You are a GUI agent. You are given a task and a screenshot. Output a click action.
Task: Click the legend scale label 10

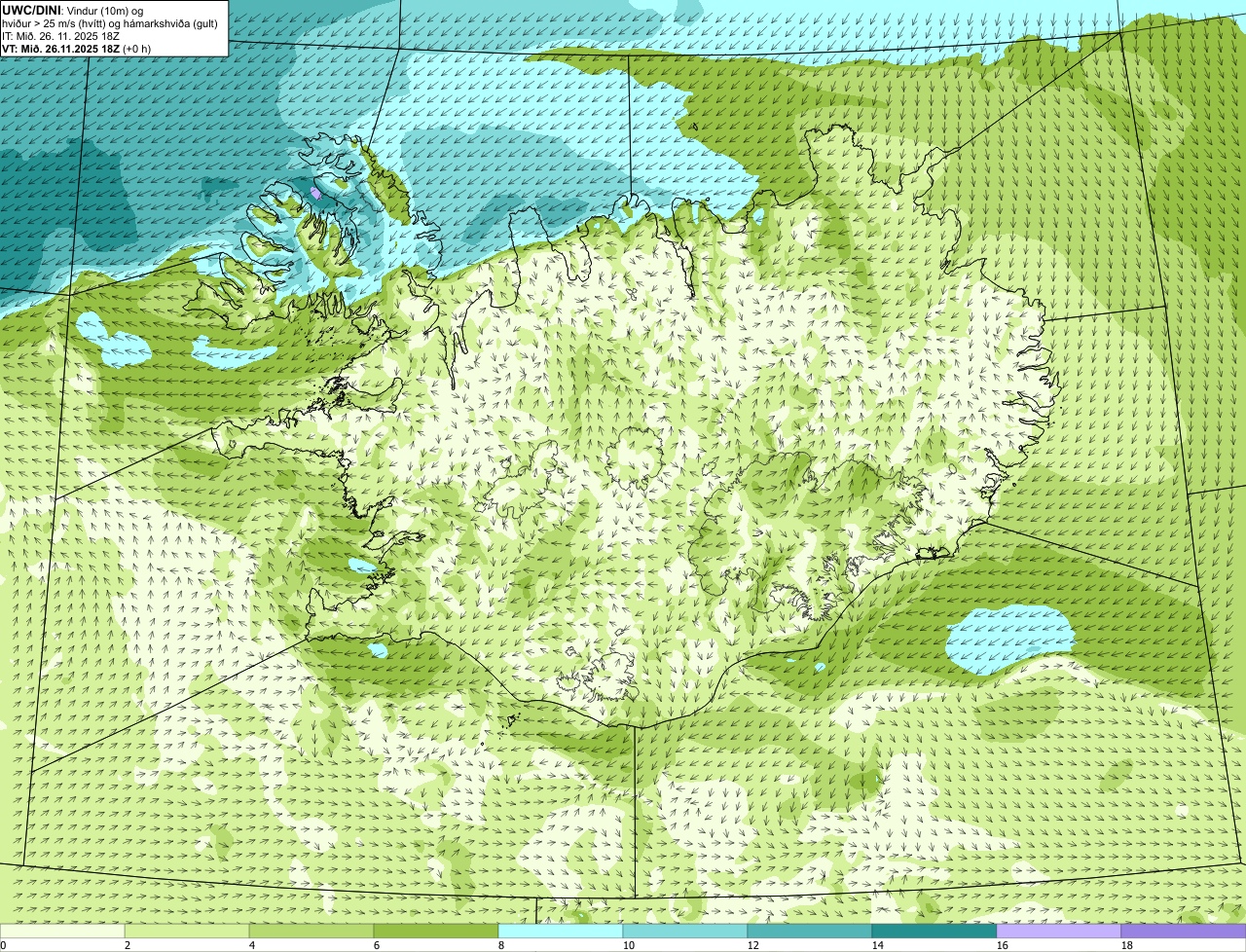pyautogui.click(x=629, y=945)
